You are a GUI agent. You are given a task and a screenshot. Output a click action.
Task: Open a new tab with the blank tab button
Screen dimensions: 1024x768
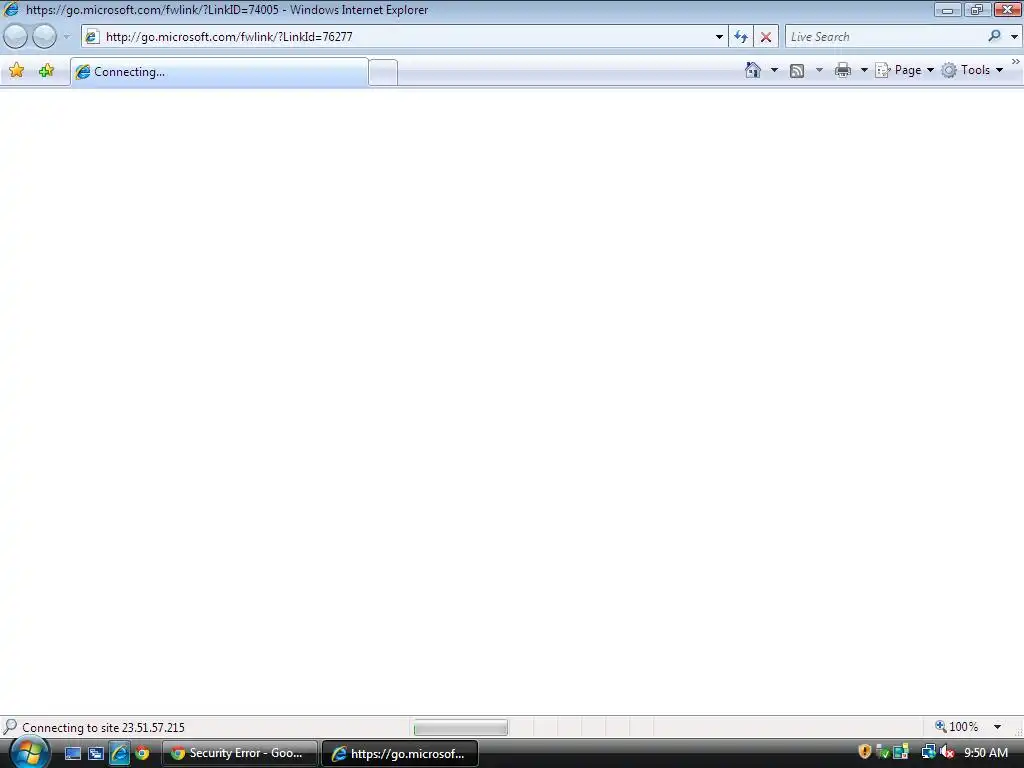(x=383, y=72)
